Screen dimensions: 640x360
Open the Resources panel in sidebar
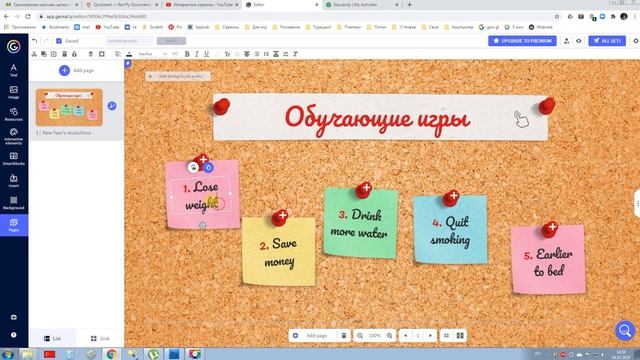click(13, 114)
